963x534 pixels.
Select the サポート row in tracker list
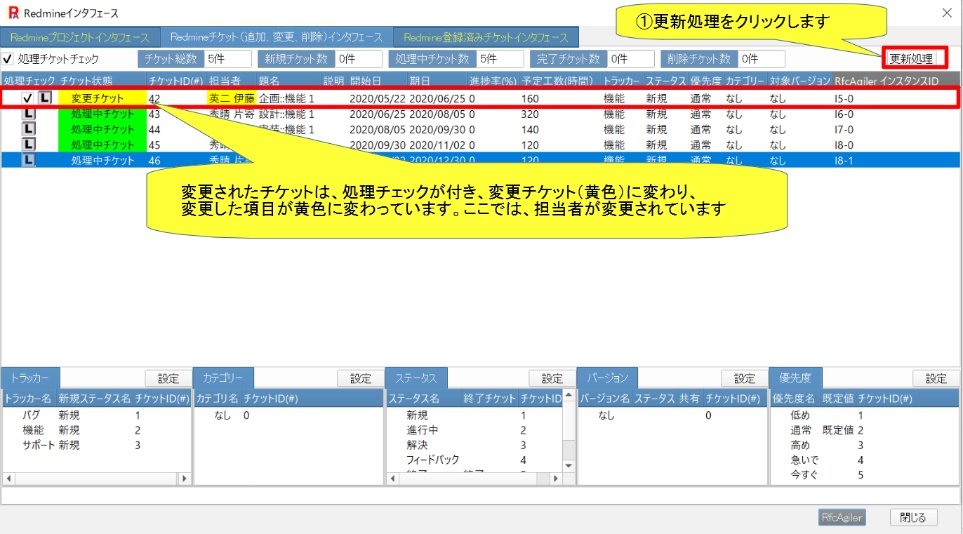pyautogui.click(x=97, y=444)
